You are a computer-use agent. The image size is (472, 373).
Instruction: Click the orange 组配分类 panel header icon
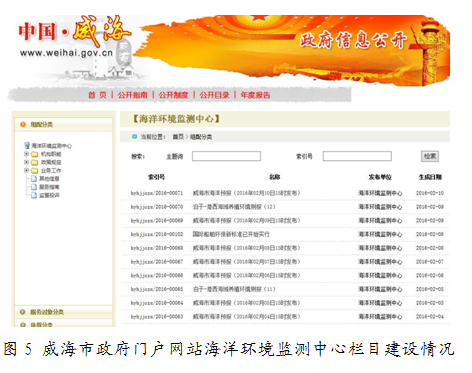(23, 124)
